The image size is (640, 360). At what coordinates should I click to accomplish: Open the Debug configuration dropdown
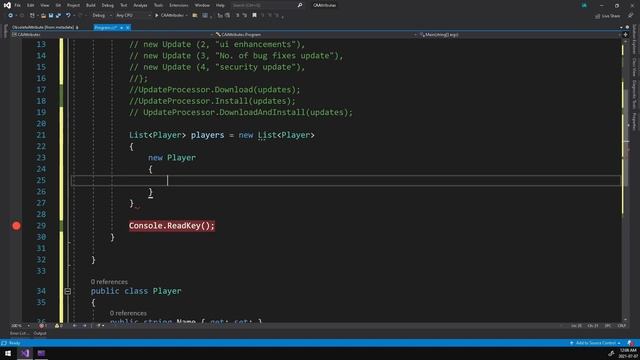tap(102, 16)
